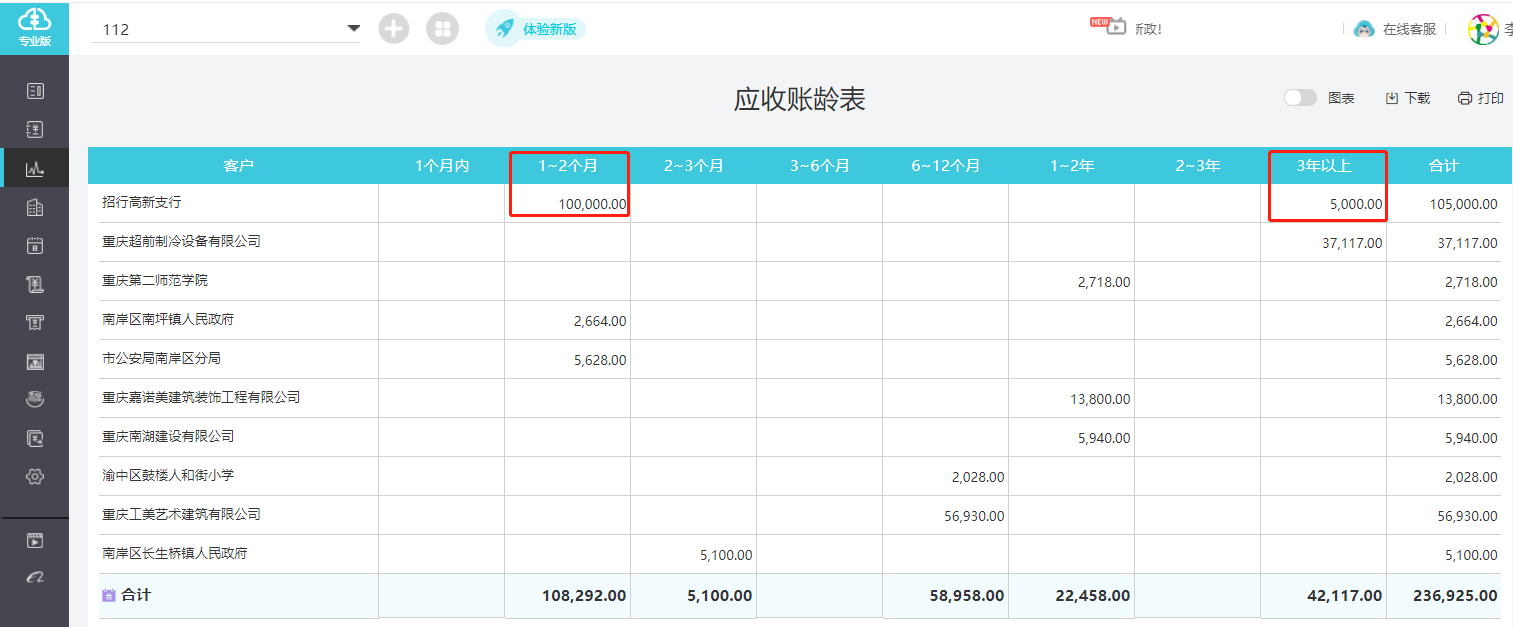Open sidebar video tutorial icon
The image size is (1513, 627).
(x=35, y=541)
